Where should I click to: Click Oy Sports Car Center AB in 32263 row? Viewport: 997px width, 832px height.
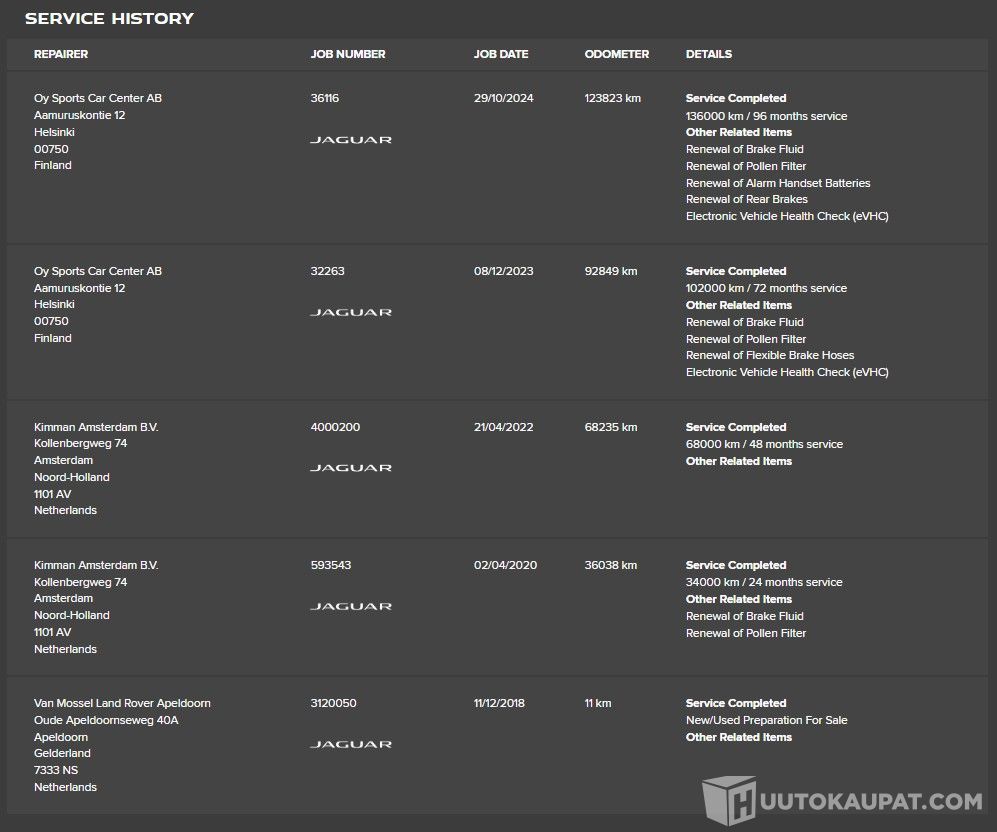tap(98, 271)
